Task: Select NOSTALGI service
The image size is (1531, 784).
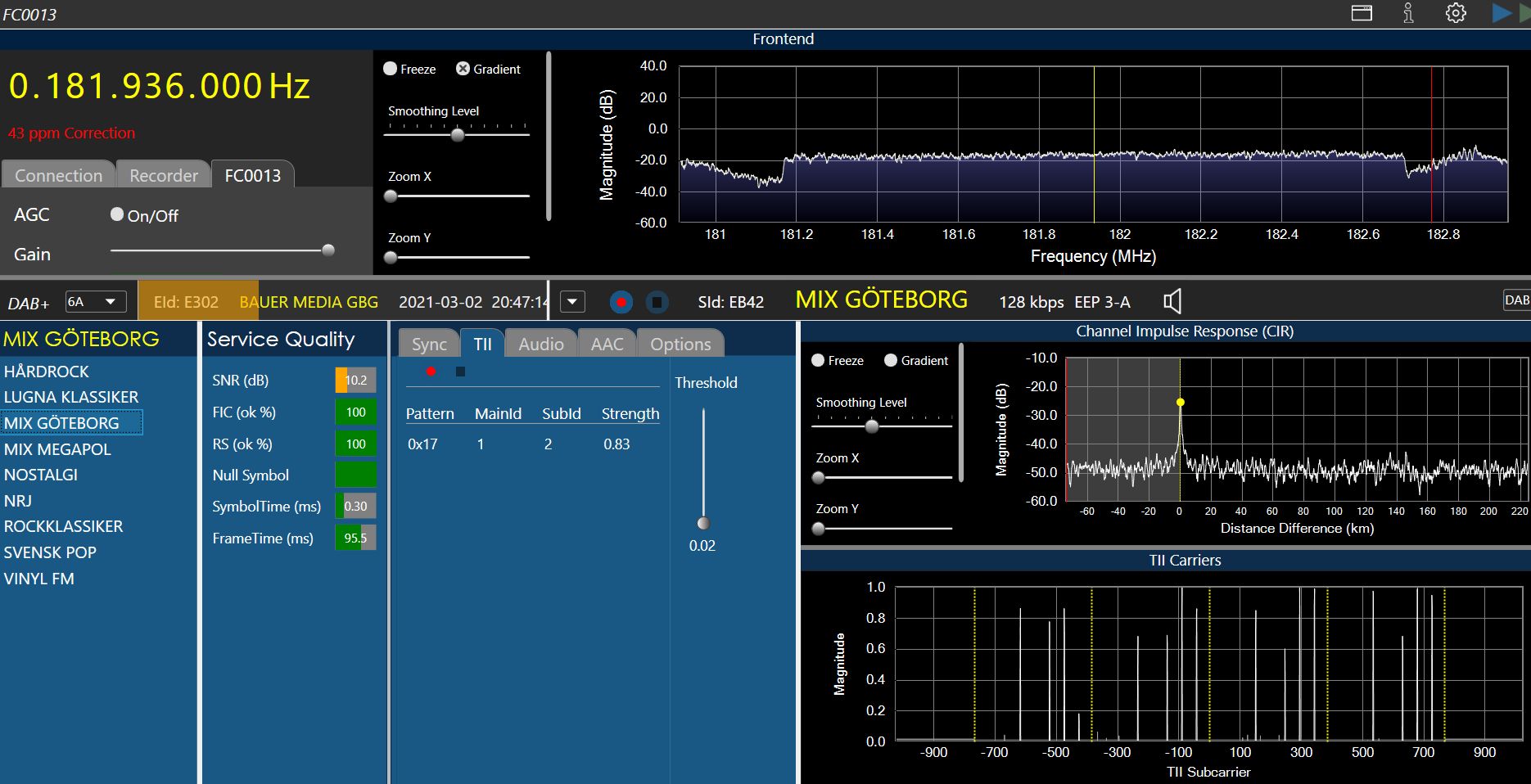Action: (x=41, y=475)
